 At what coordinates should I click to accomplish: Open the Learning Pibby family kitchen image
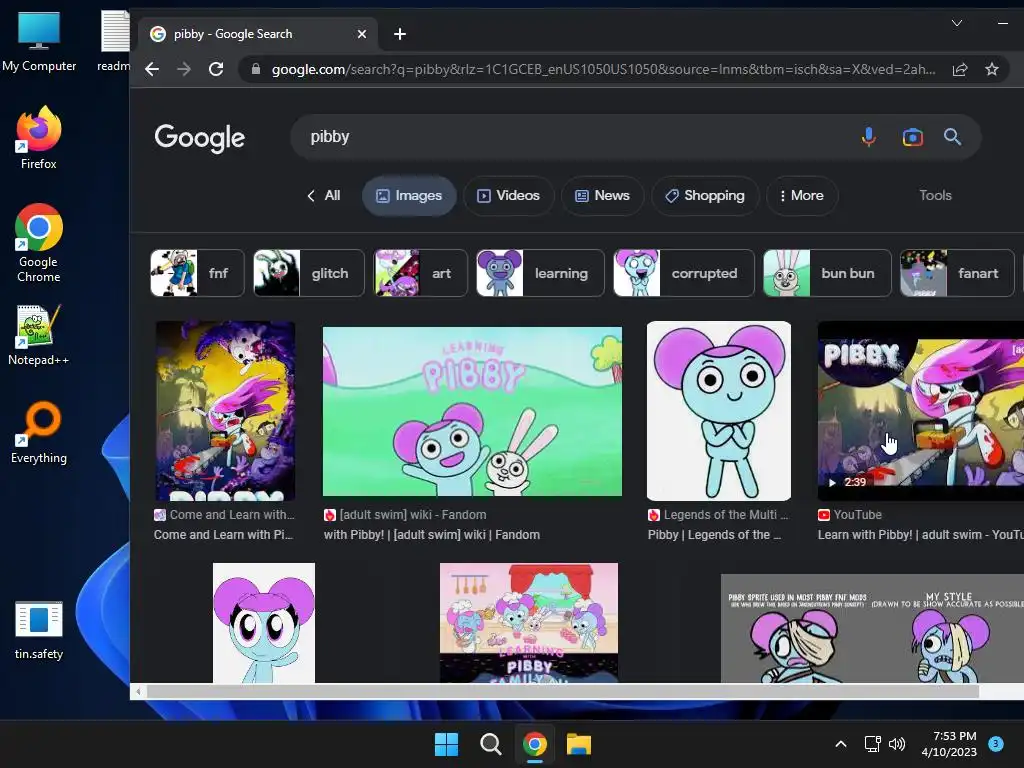click(x=529, y=622)
